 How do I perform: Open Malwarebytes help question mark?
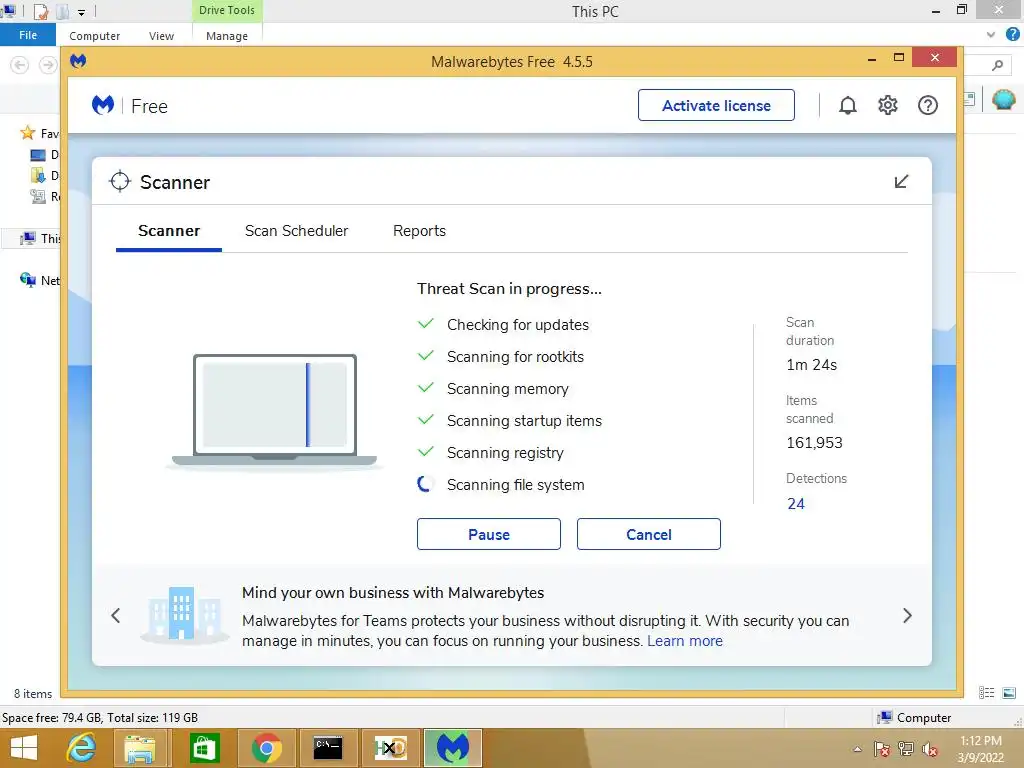[927, 105]
